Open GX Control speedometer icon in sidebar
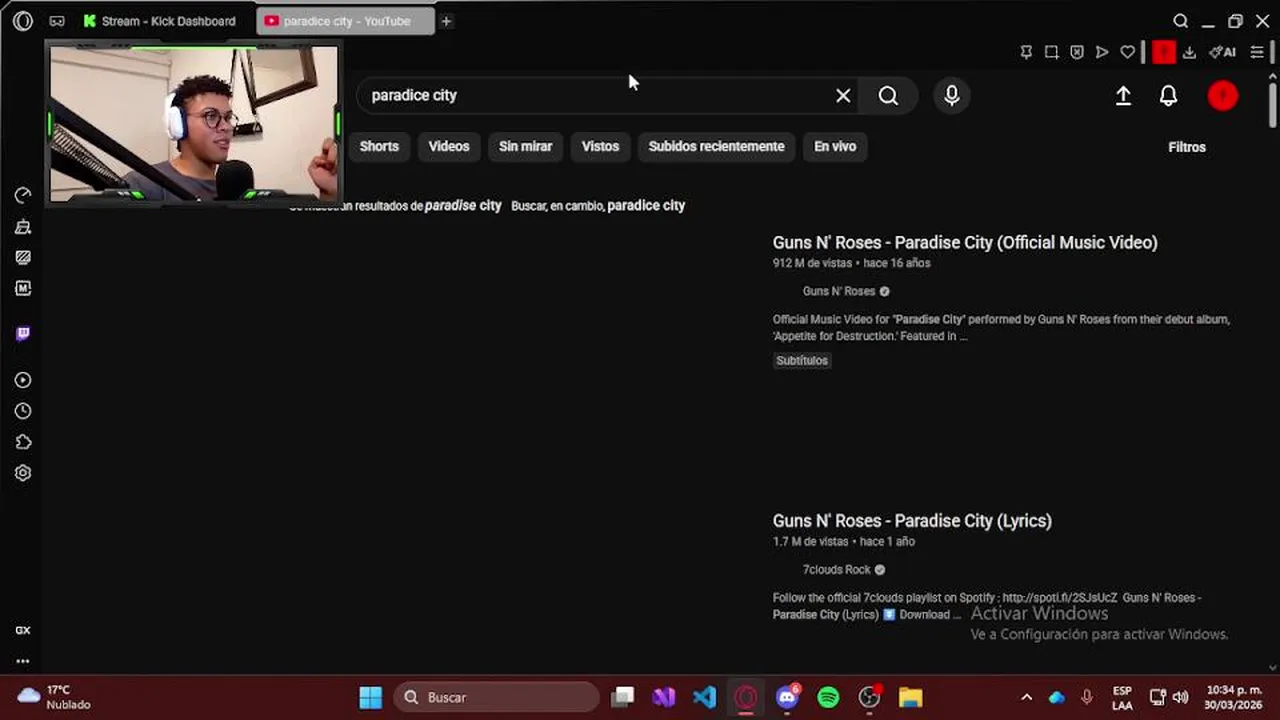 coord(23,195)
